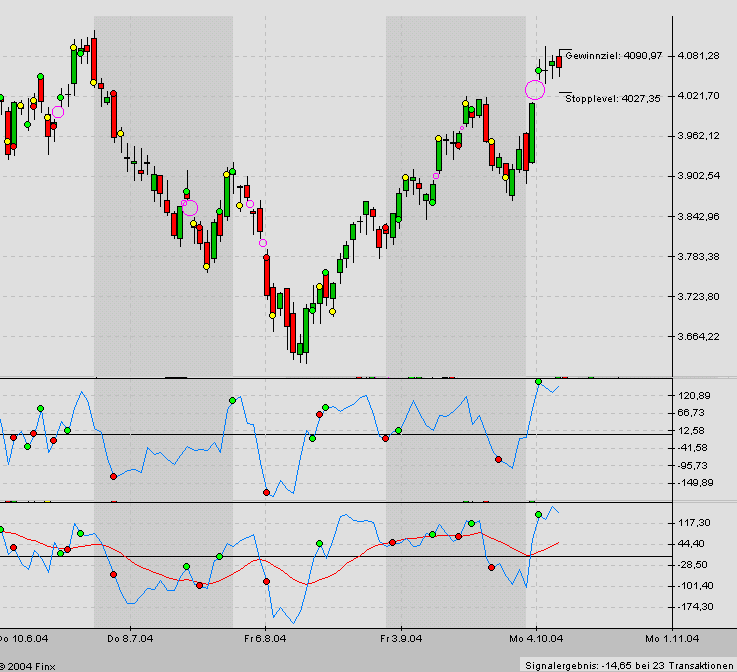
Task: Click the Stopplevel 4027,35 label
Action: tap(612, 98)
